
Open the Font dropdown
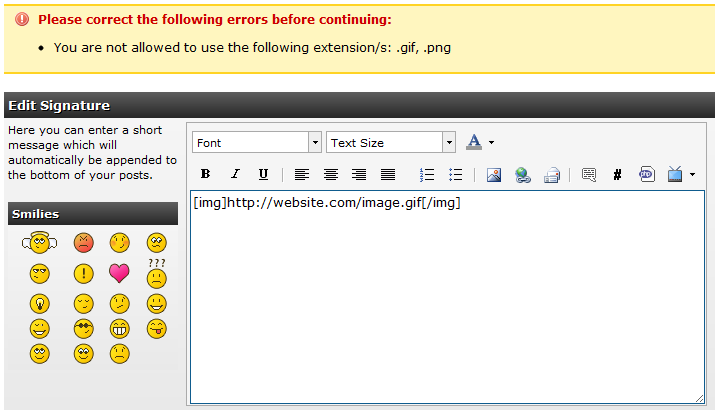(257, 142)
